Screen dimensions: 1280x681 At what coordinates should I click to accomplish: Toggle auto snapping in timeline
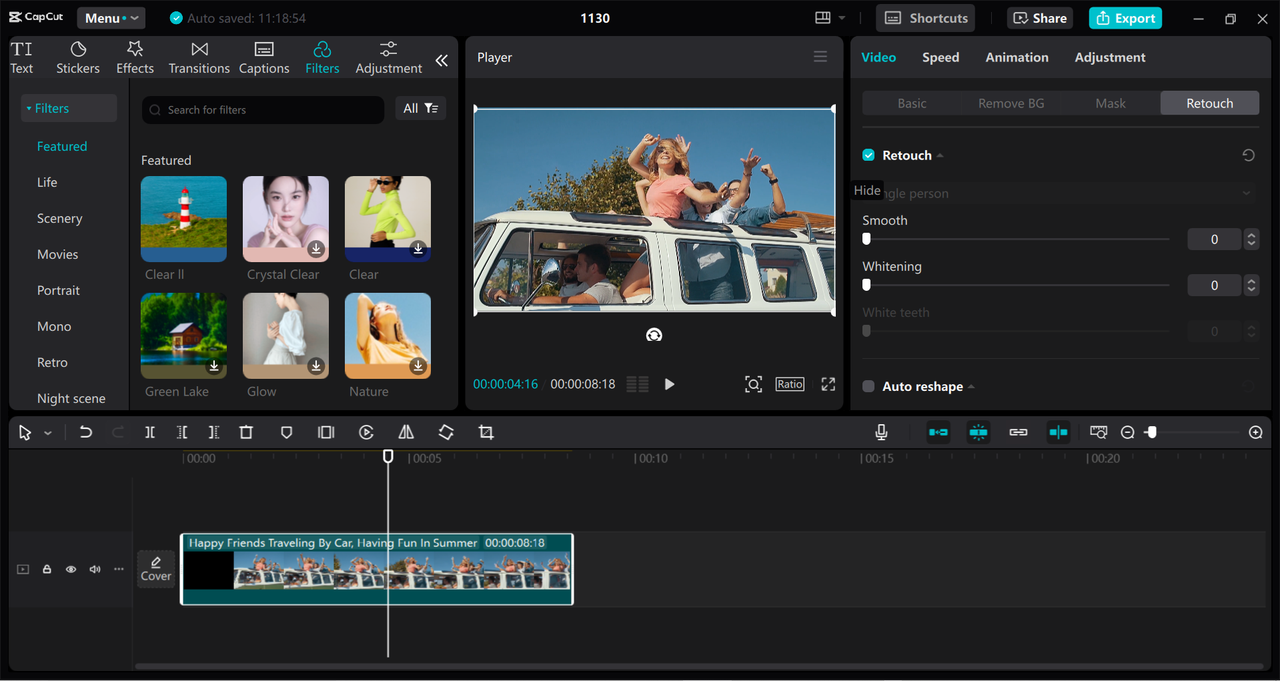(x=978, y=432)
